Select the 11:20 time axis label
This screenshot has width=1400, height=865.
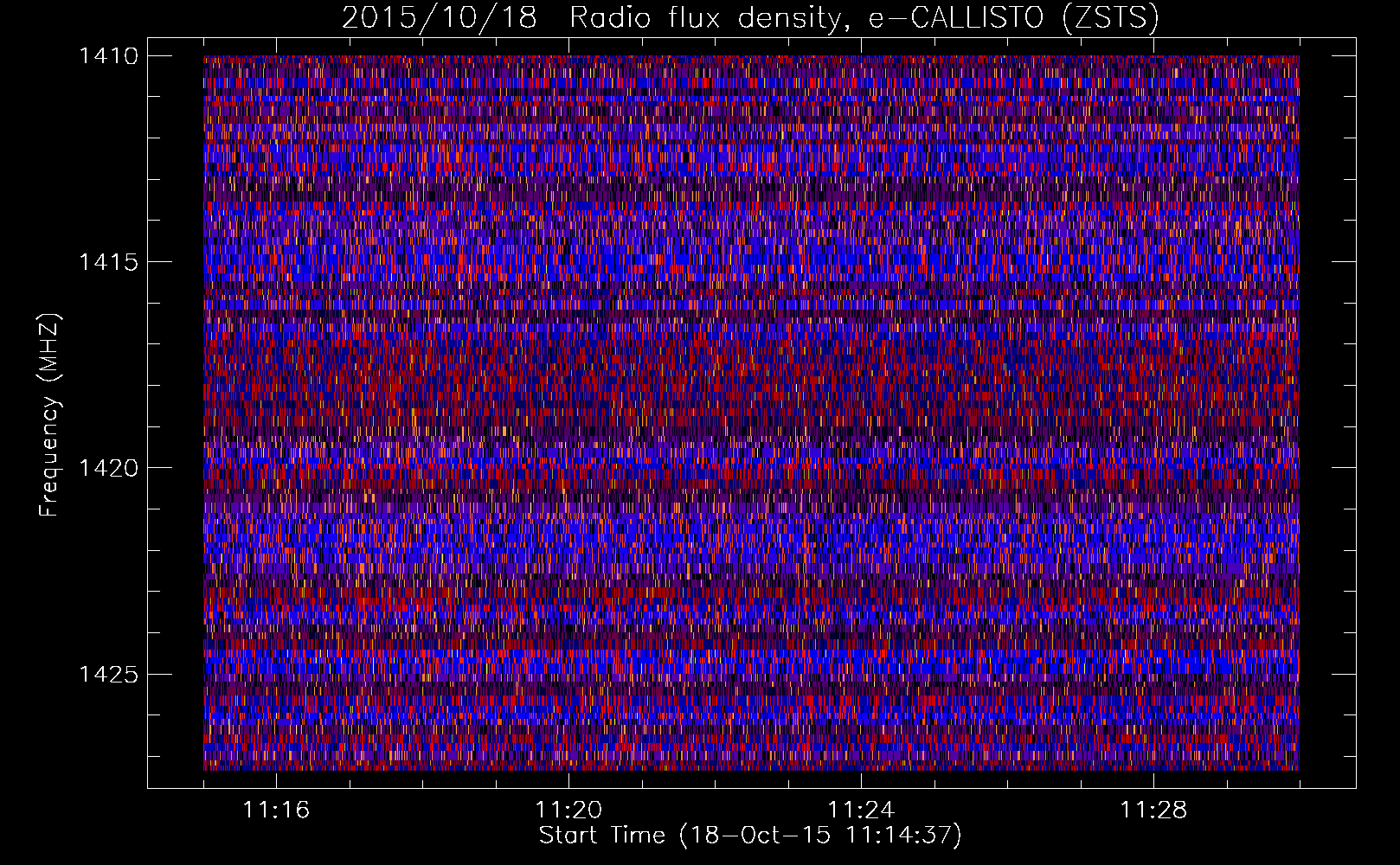(568, 810)
